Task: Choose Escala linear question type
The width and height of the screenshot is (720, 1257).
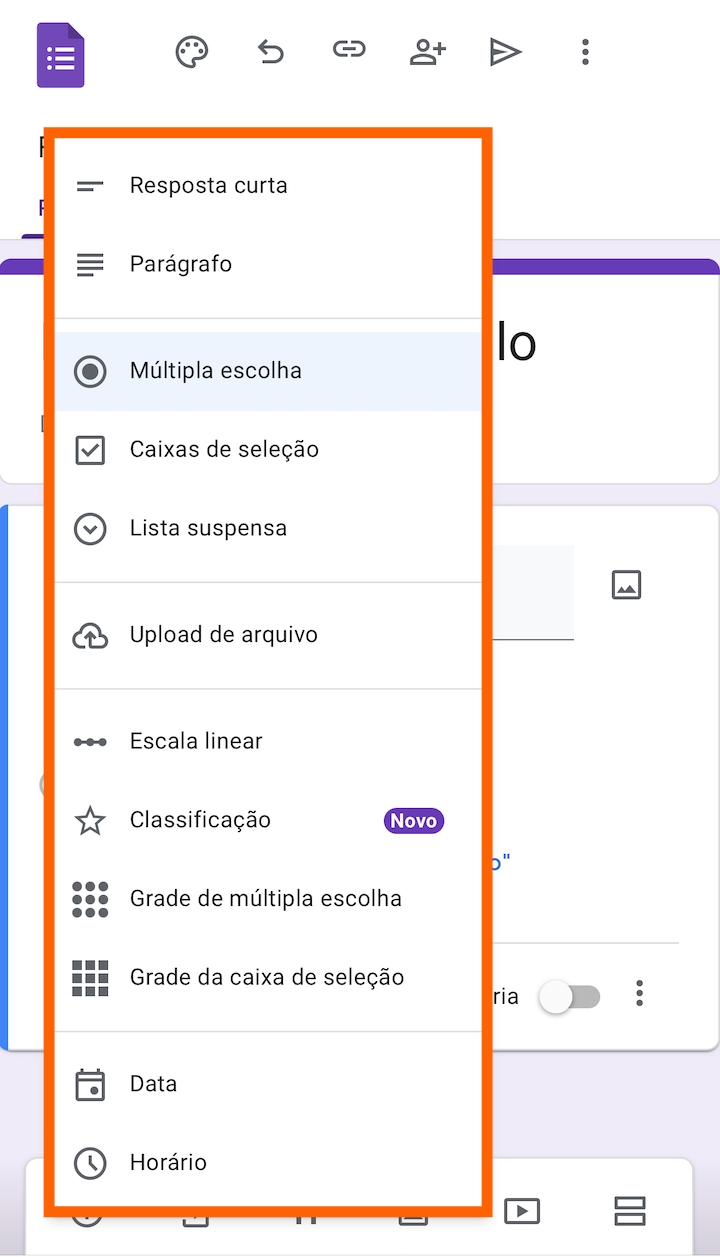Action: [268, 742]
